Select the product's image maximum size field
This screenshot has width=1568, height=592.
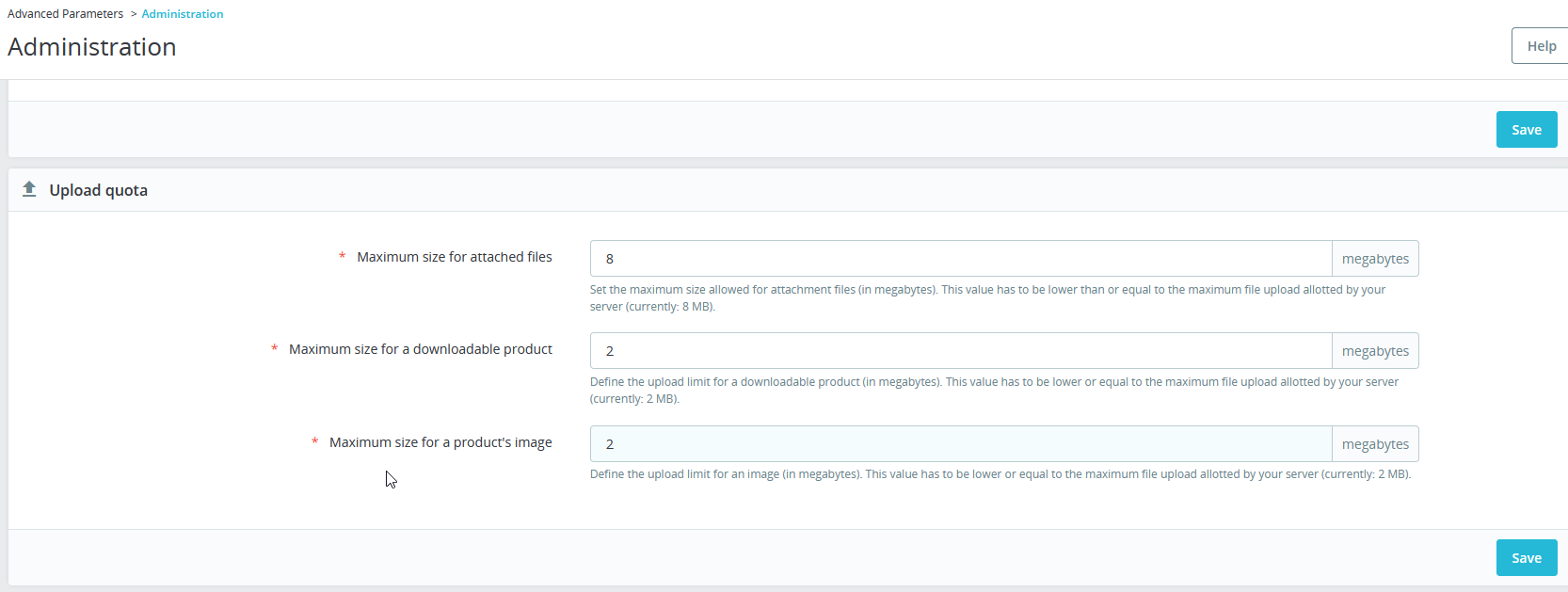960,444
